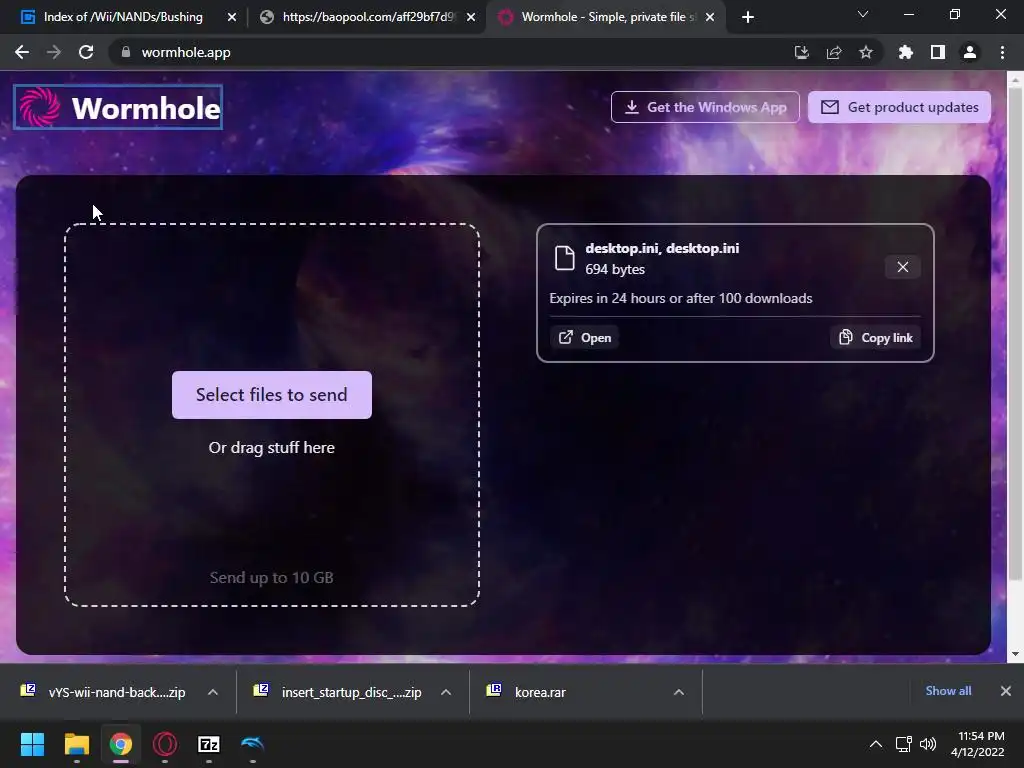
Task: Open Opera browser from taskbar
Action: [165, 744]
